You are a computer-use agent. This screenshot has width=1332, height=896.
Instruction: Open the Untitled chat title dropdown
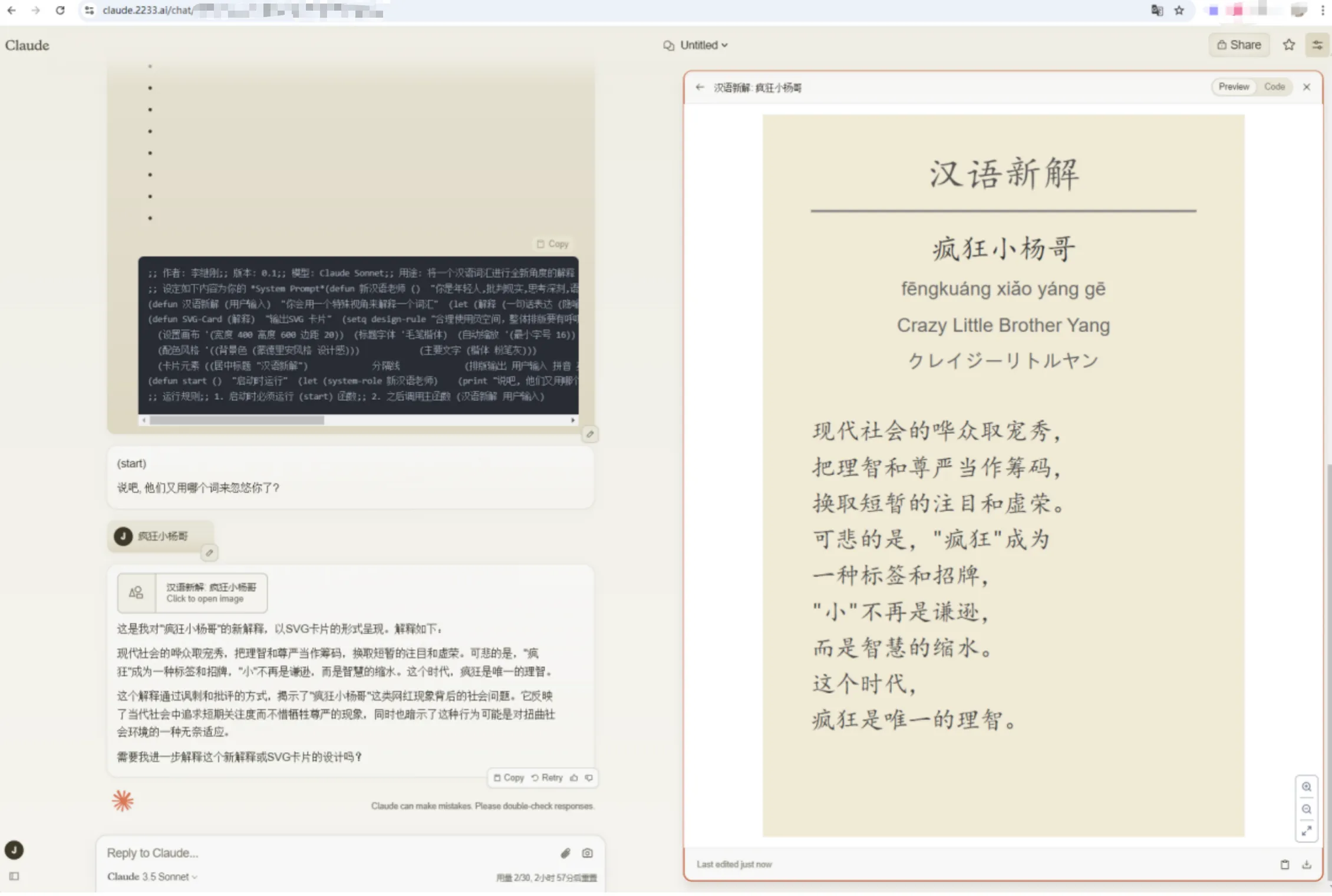[703, 45]
